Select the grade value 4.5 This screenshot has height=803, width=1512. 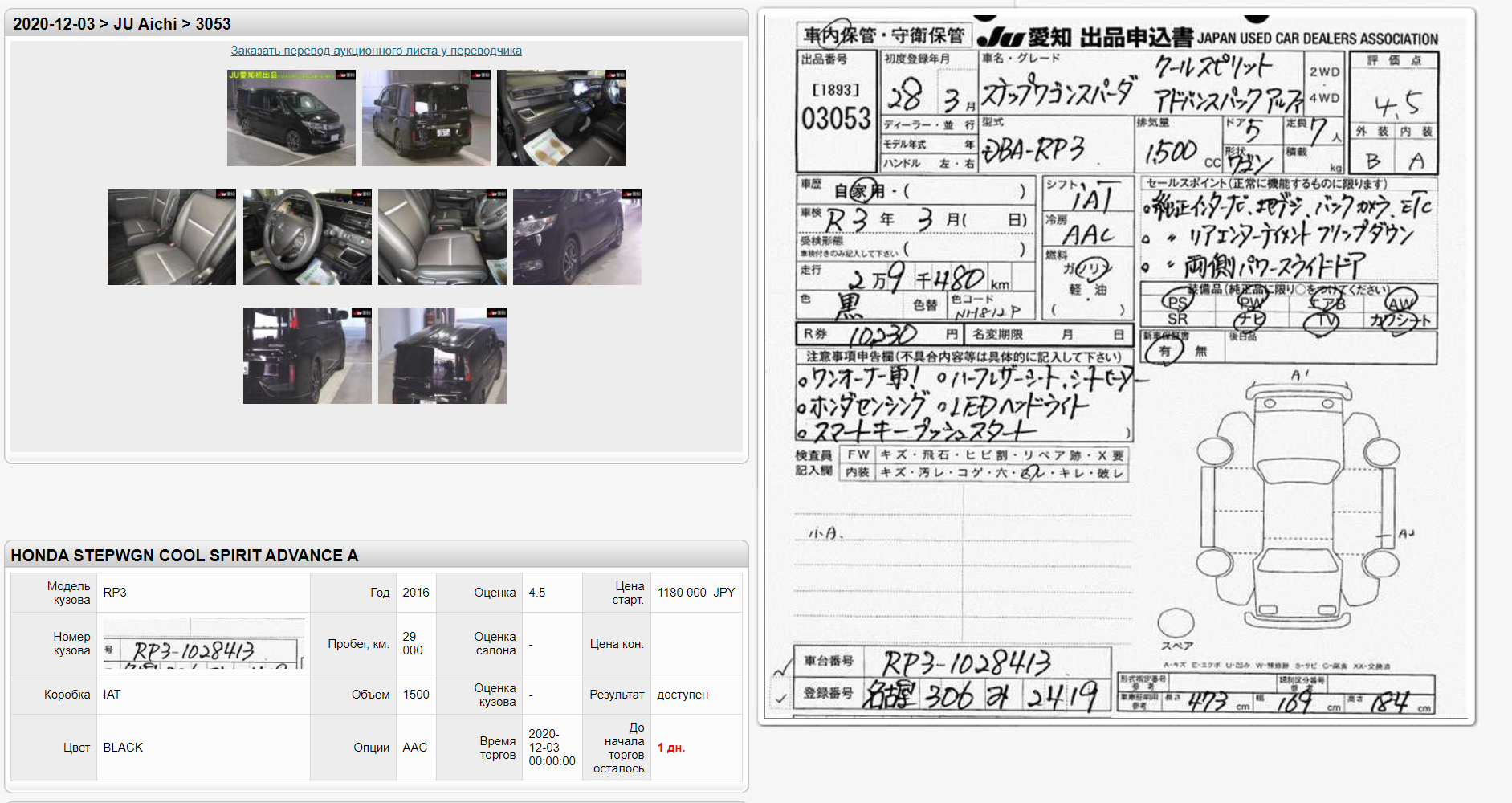pos(537,593)
